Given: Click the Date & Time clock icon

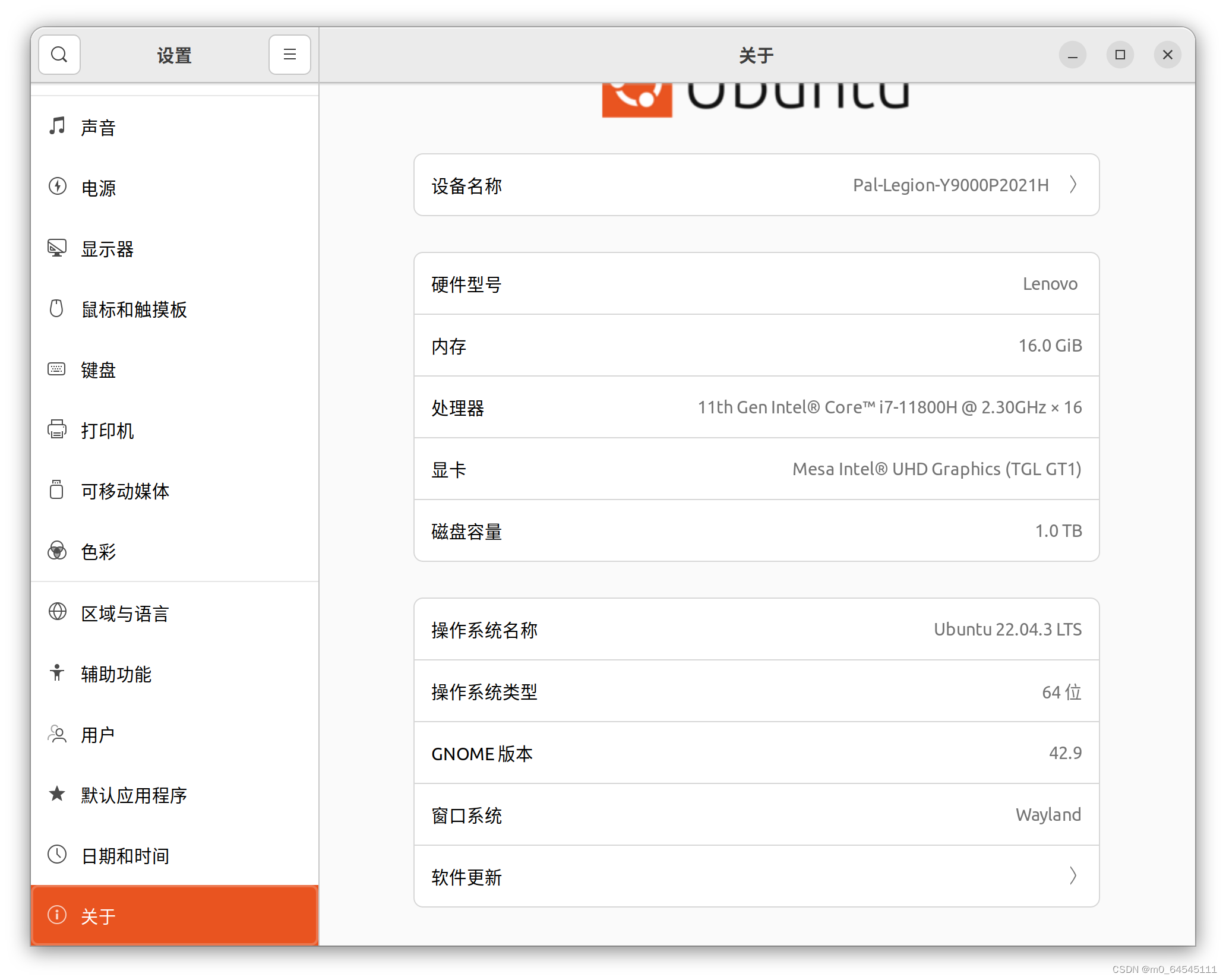Looking at the screenshot, I should click(x=57, y=855).
